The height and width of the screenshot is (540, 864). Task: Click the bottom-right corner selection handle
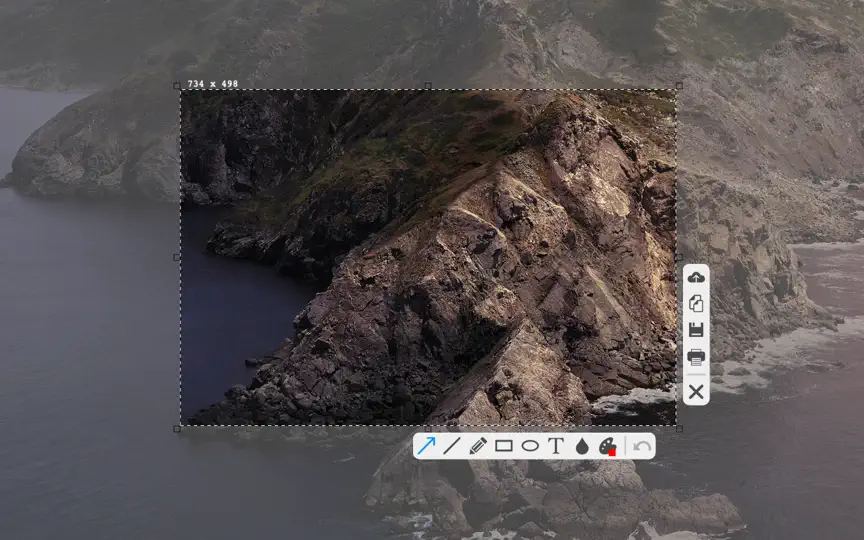point(679,429)
